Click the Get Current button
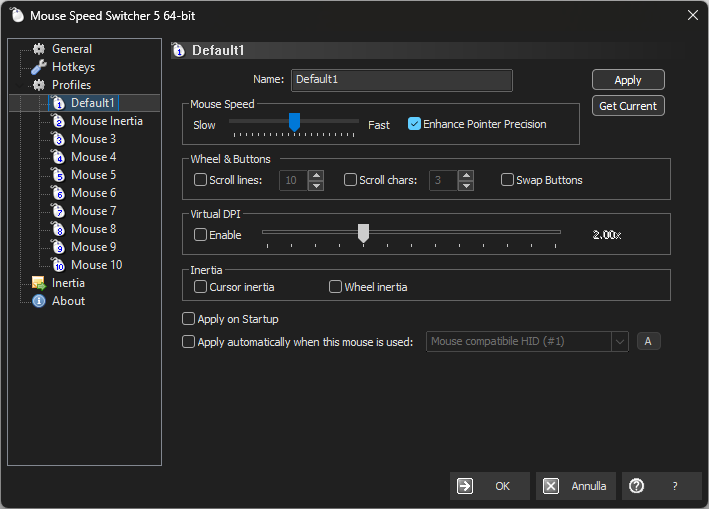 click(x=628, y=106)
